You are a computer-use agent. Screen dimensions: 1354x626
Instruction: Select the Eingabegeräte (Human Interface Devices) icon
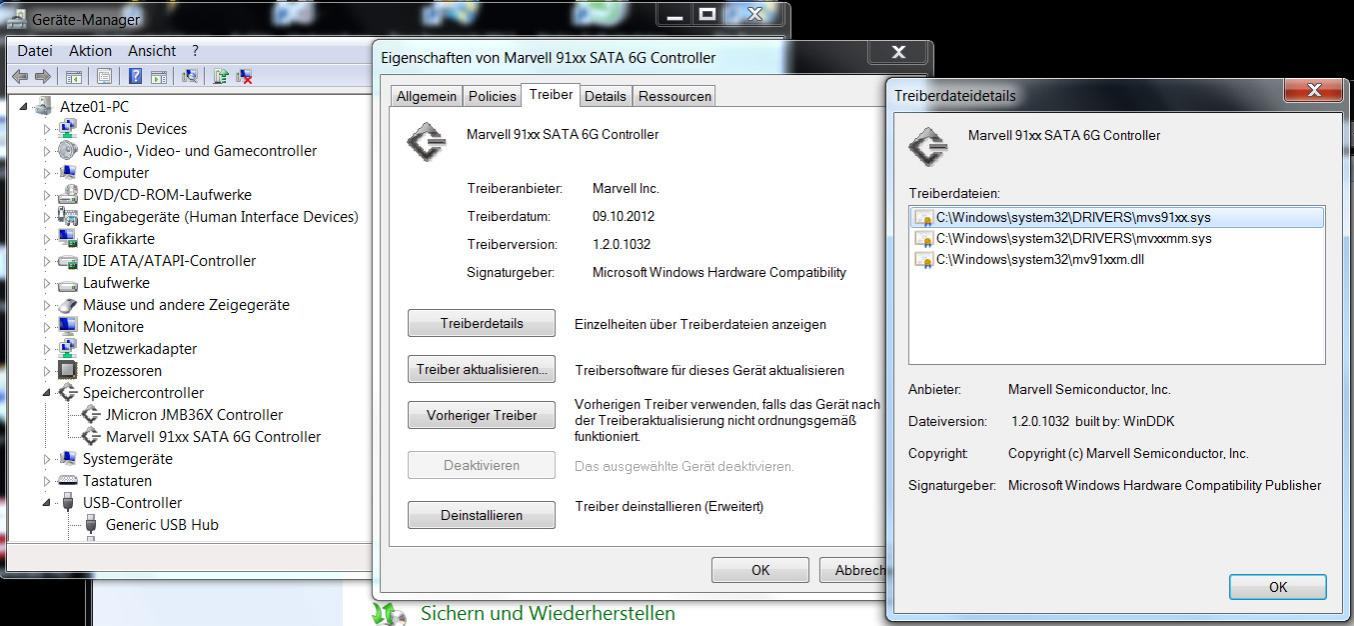click(x=67, y=216)
